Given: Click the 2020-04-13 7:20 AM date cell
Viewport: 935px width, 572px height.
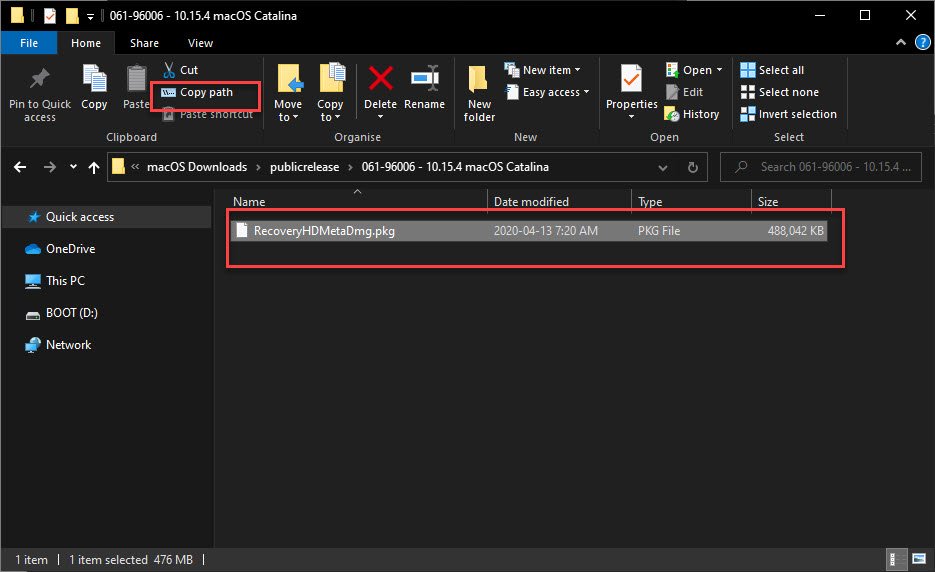Looking at the screenshot, I should click(x=546, y=231).
